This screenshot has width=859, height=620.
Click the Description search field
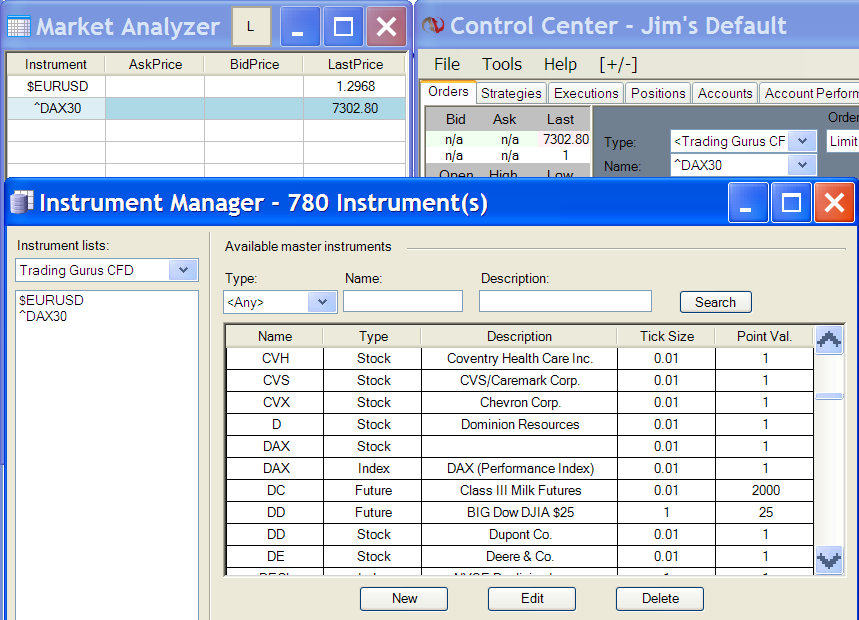click(565, 301)
